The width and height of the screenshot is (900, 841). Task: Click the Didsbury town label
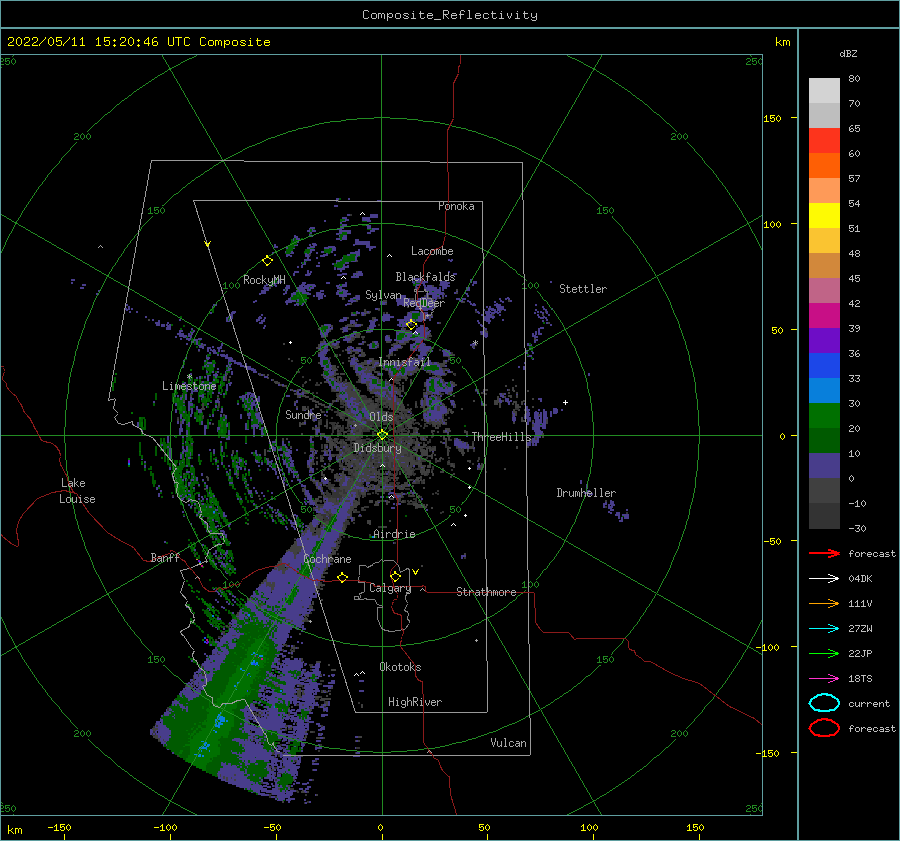pos(377,448)
